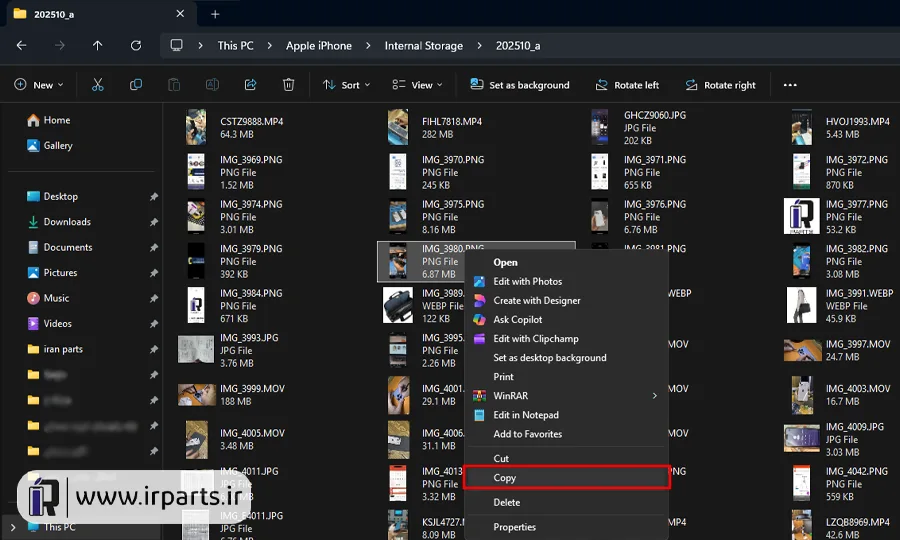The width and height of the screenshot is (900, 540).
Task: Go up one folder level
Action: coord(98,45)
